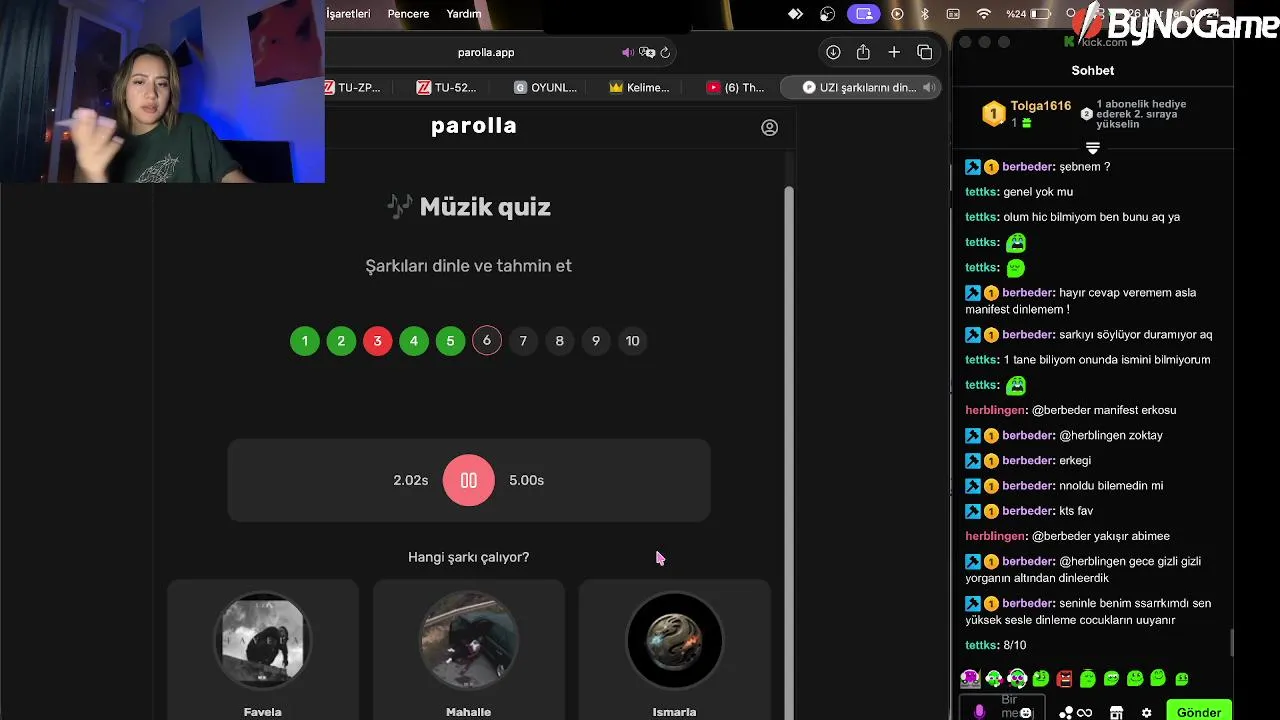
Task: Open the Pencere menu
Action: click(408, 14)
